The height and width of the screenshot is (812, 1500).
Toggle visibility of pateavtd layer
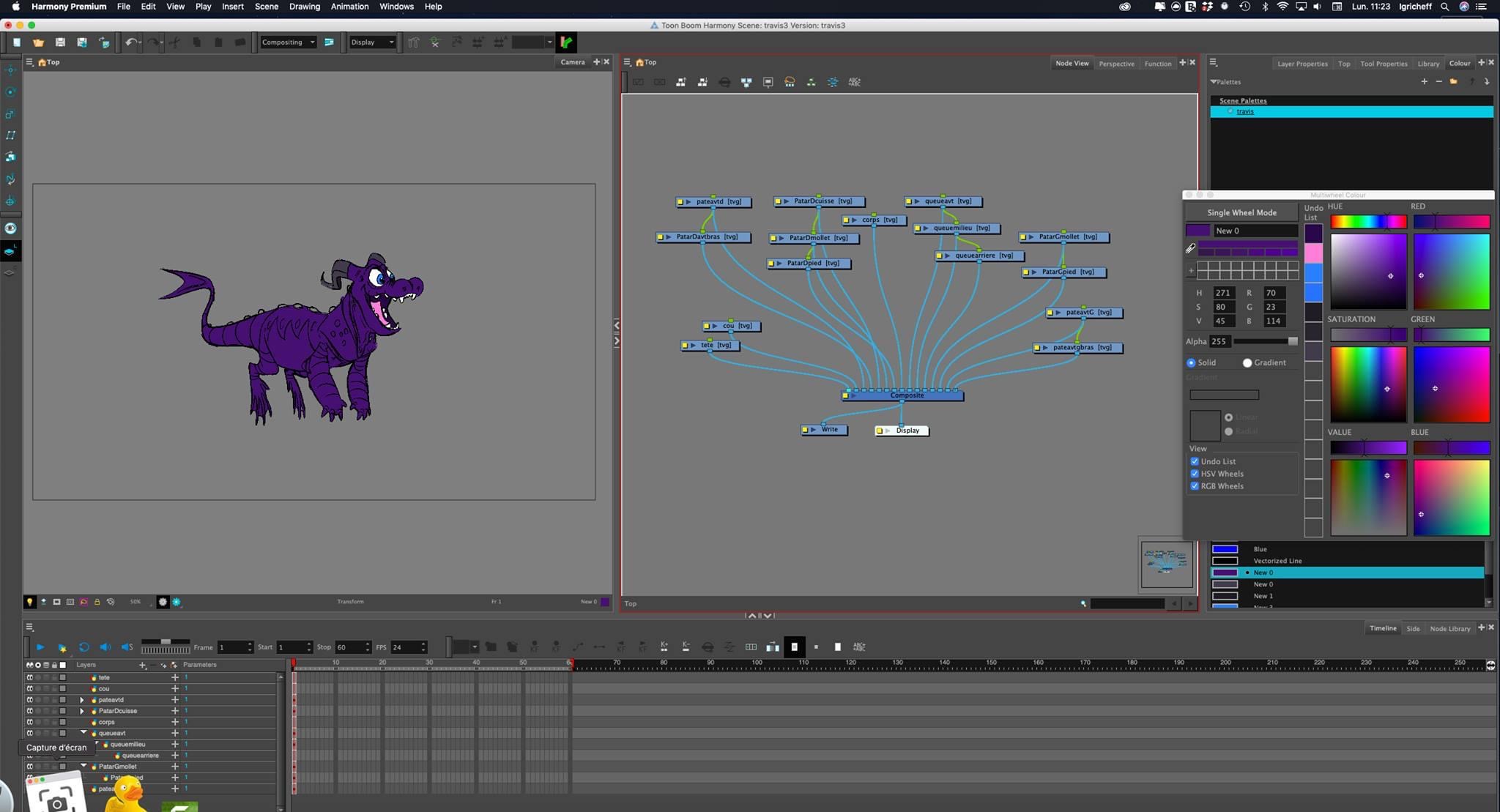click(30, 700)
